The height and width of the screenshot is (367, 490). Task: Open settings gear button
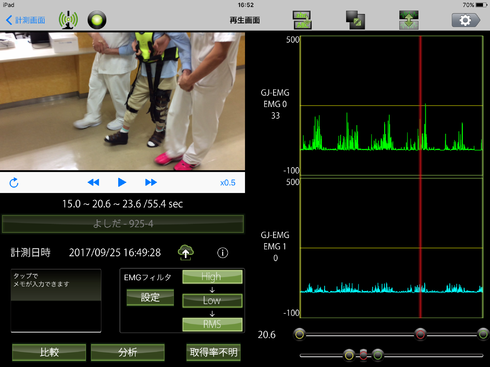pos(466,20)
